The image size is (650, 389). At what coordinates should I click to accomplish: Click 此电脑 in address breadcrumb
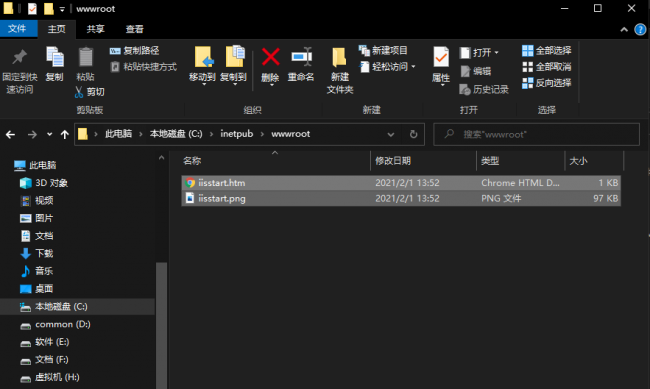coord(119,134)
